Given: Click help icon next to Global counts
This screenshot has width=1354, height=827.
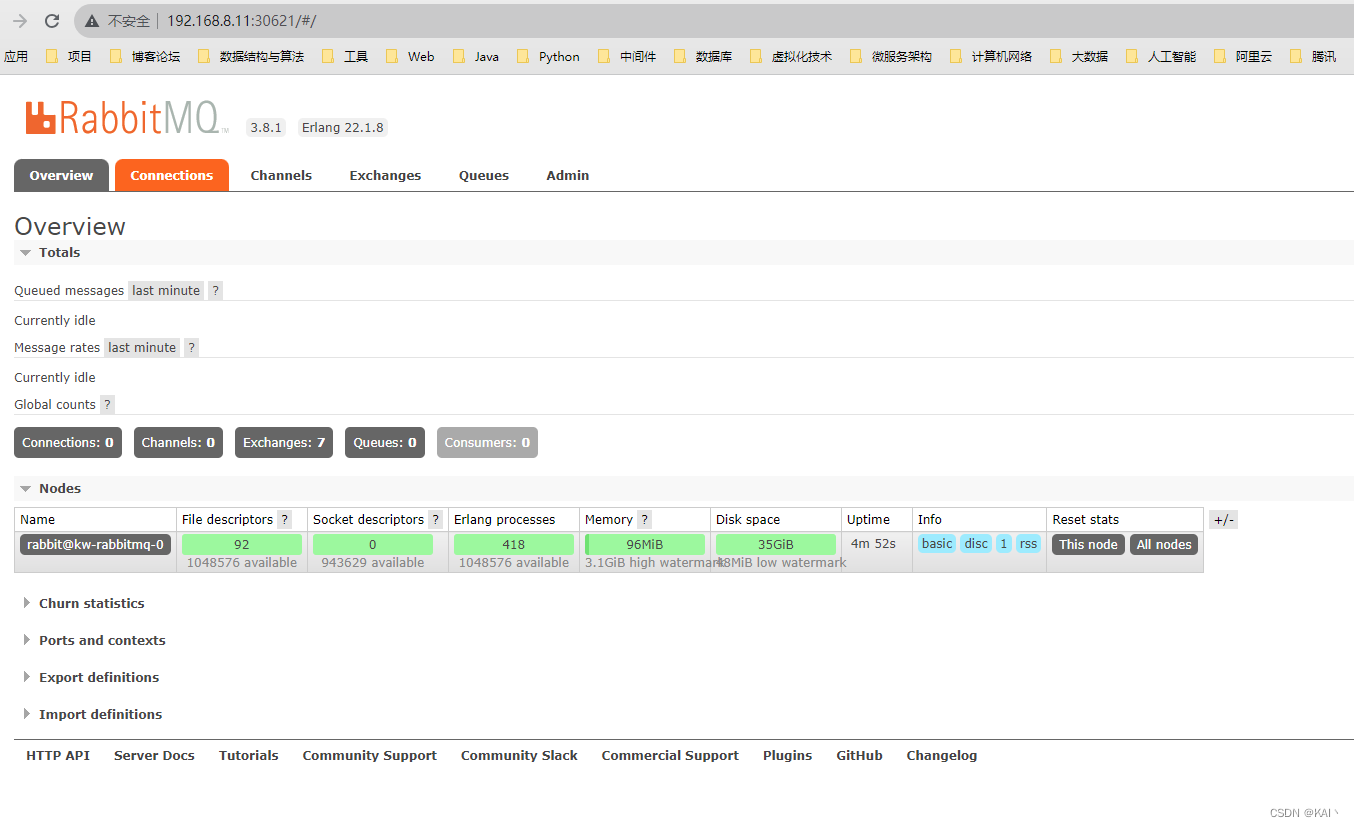Looking at the screenshot, I should click(107, 404).
